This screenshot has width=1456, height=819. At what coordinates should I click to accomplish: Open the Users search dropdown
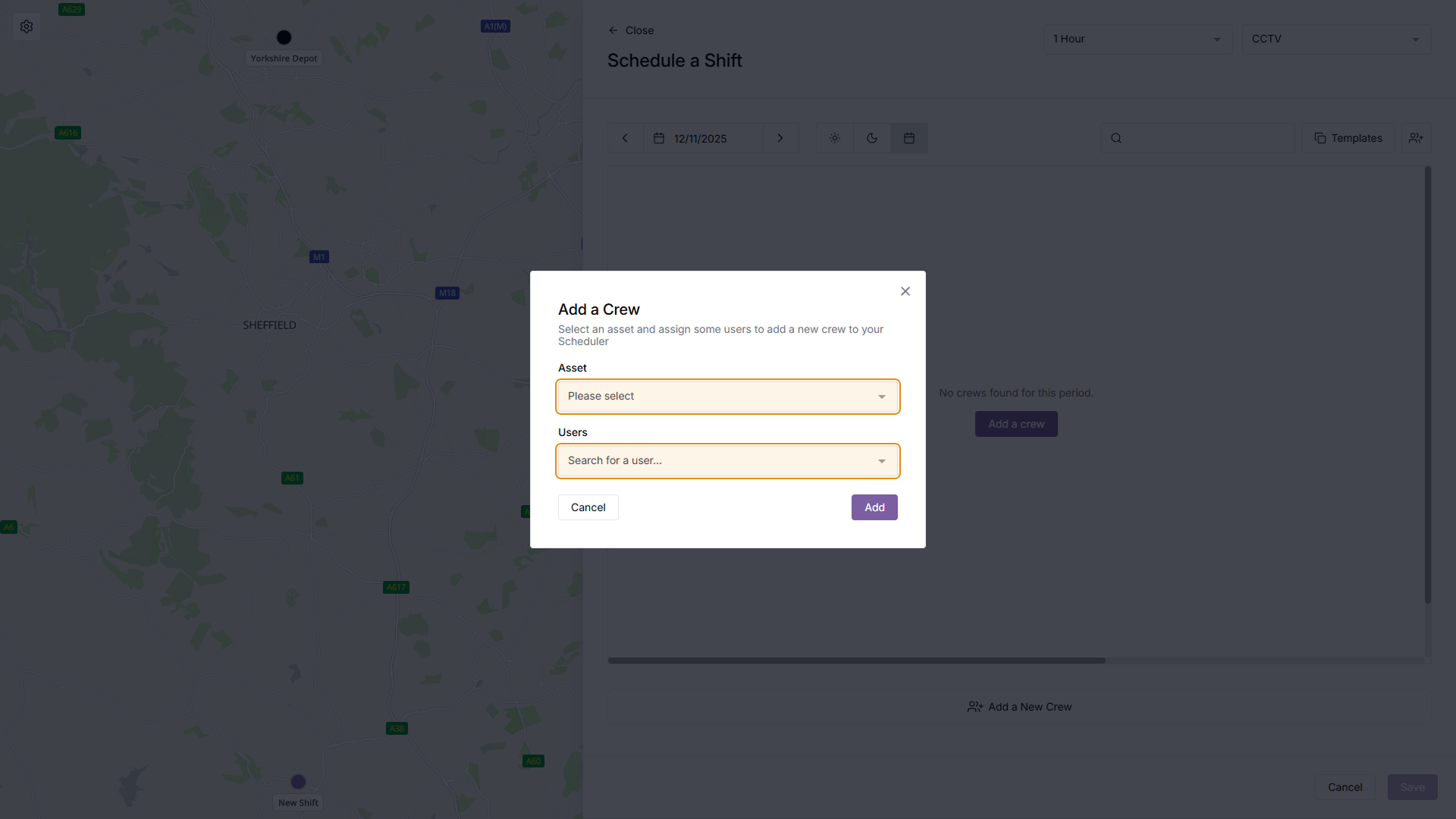click(728, 461)
